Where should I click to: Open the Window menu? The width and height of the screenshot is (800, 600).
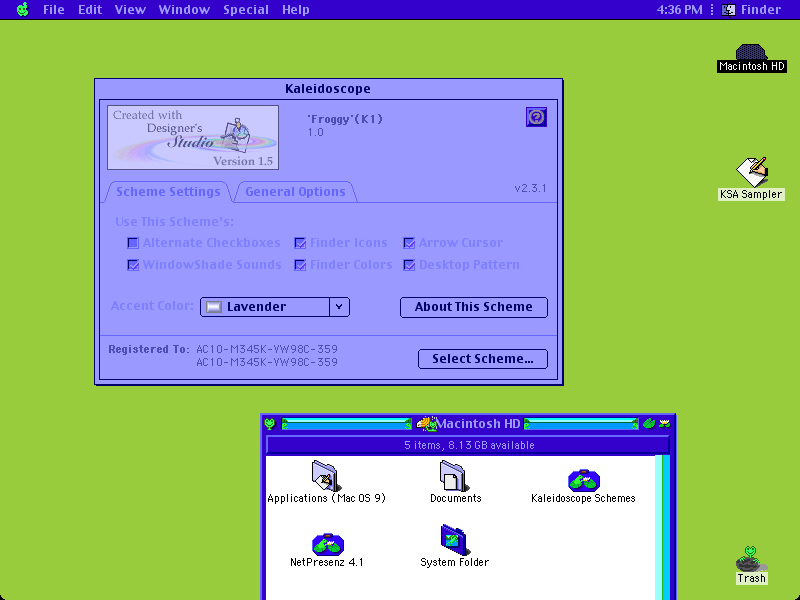(184, 9)
